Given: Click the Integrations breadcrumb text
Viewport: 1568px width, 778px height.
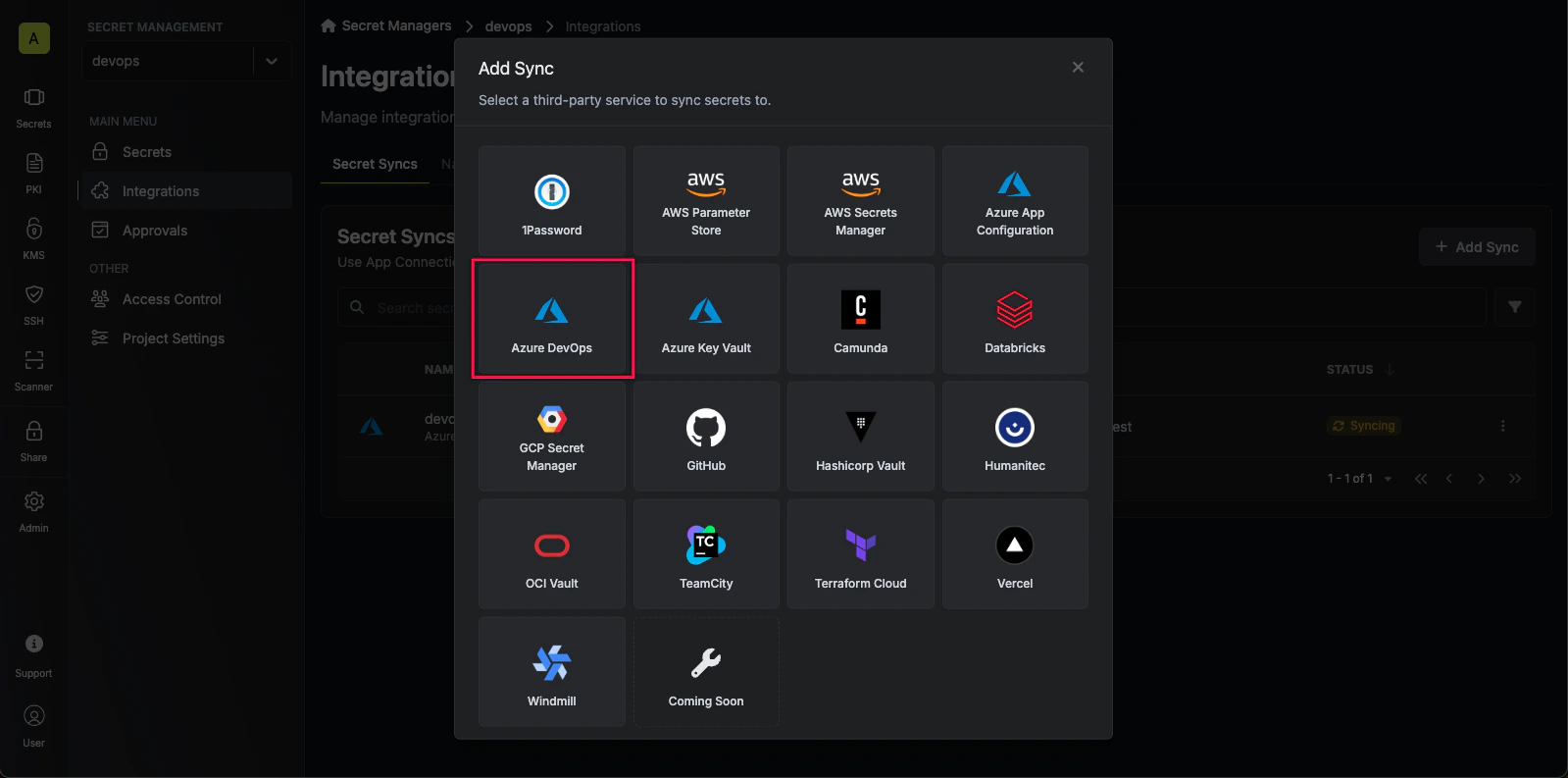Looking at the screenshot, I should [603, 26].
